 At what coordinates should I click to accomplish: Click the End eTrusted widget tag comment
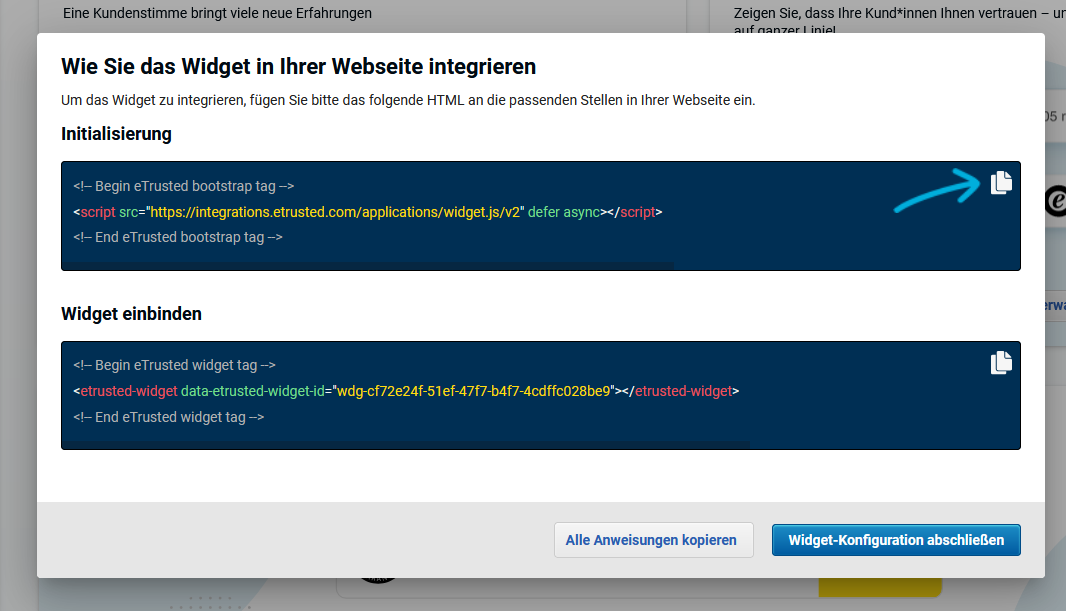coord(169,417)
